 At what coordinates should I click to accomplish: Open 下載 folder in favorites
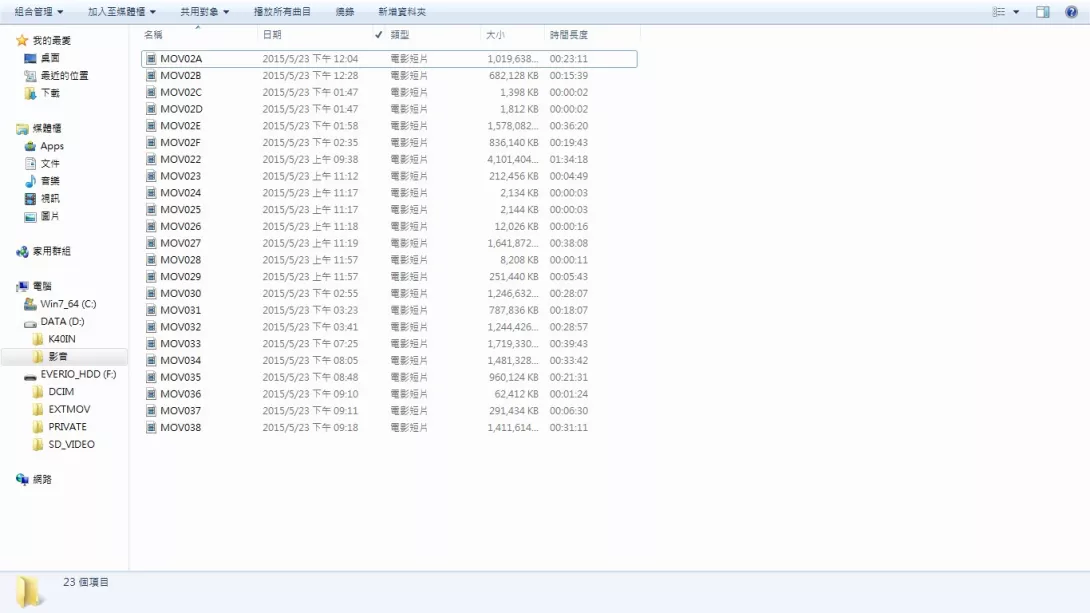[x=49, y=92]
